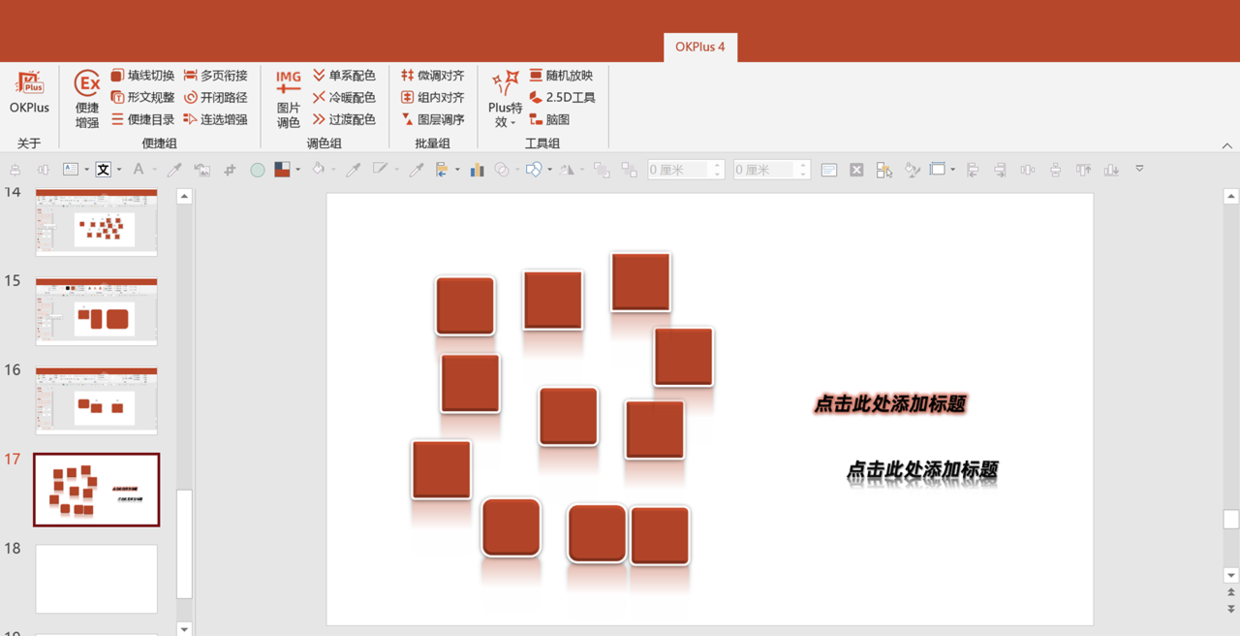Image resolution: width=1240 pixels, height=636 pixels.
Task: Click the slide editor scroll up arrow
Action: 1231,197
